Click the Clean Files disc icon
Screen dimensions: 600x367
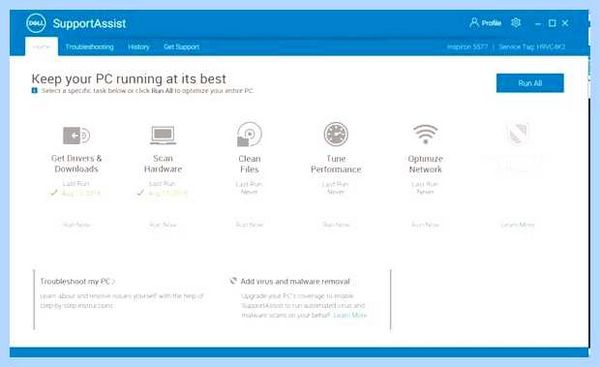pyautogui.click(x=249, y=134)
